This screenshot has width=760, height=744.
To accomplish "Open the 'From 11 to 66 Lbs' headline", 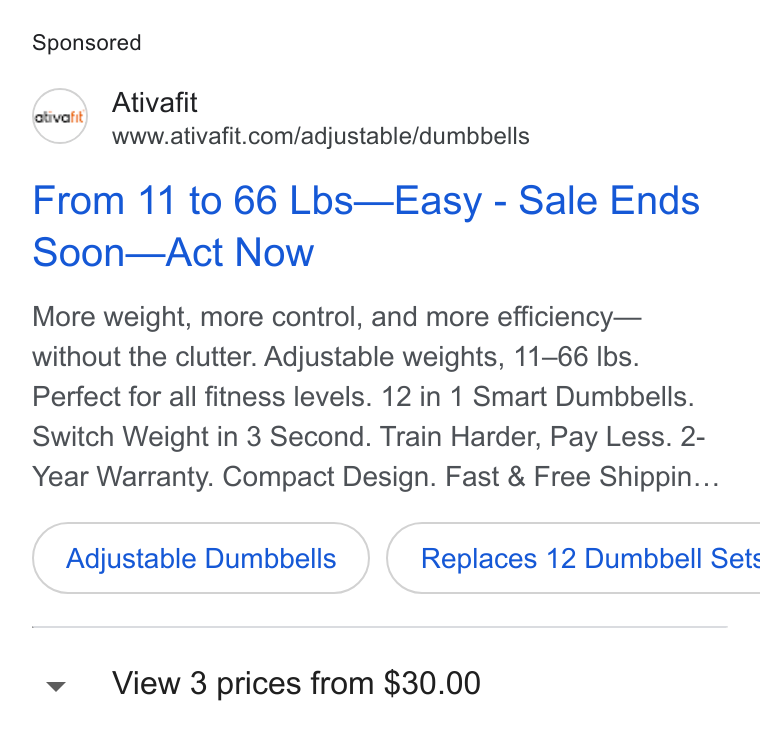I will 366,226.
